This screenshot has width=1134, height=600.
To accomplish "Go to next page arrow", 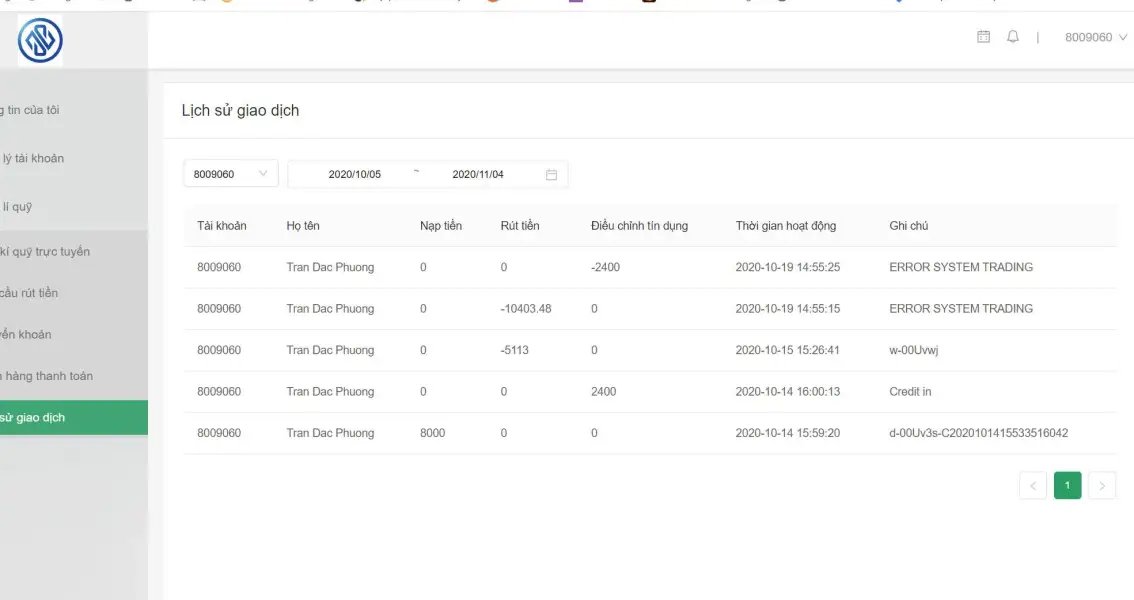I will 1102,486.
